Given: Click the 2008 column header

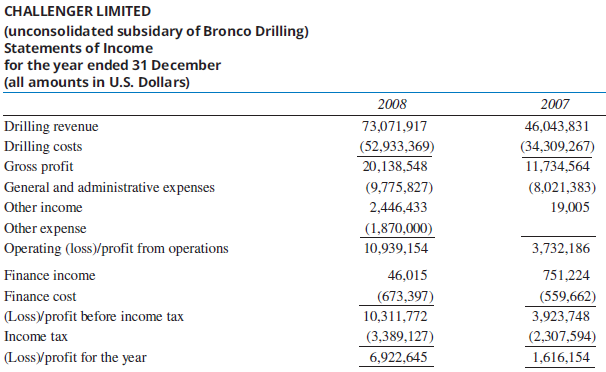Looking at the screenshot, I should [x=392, y=104].
